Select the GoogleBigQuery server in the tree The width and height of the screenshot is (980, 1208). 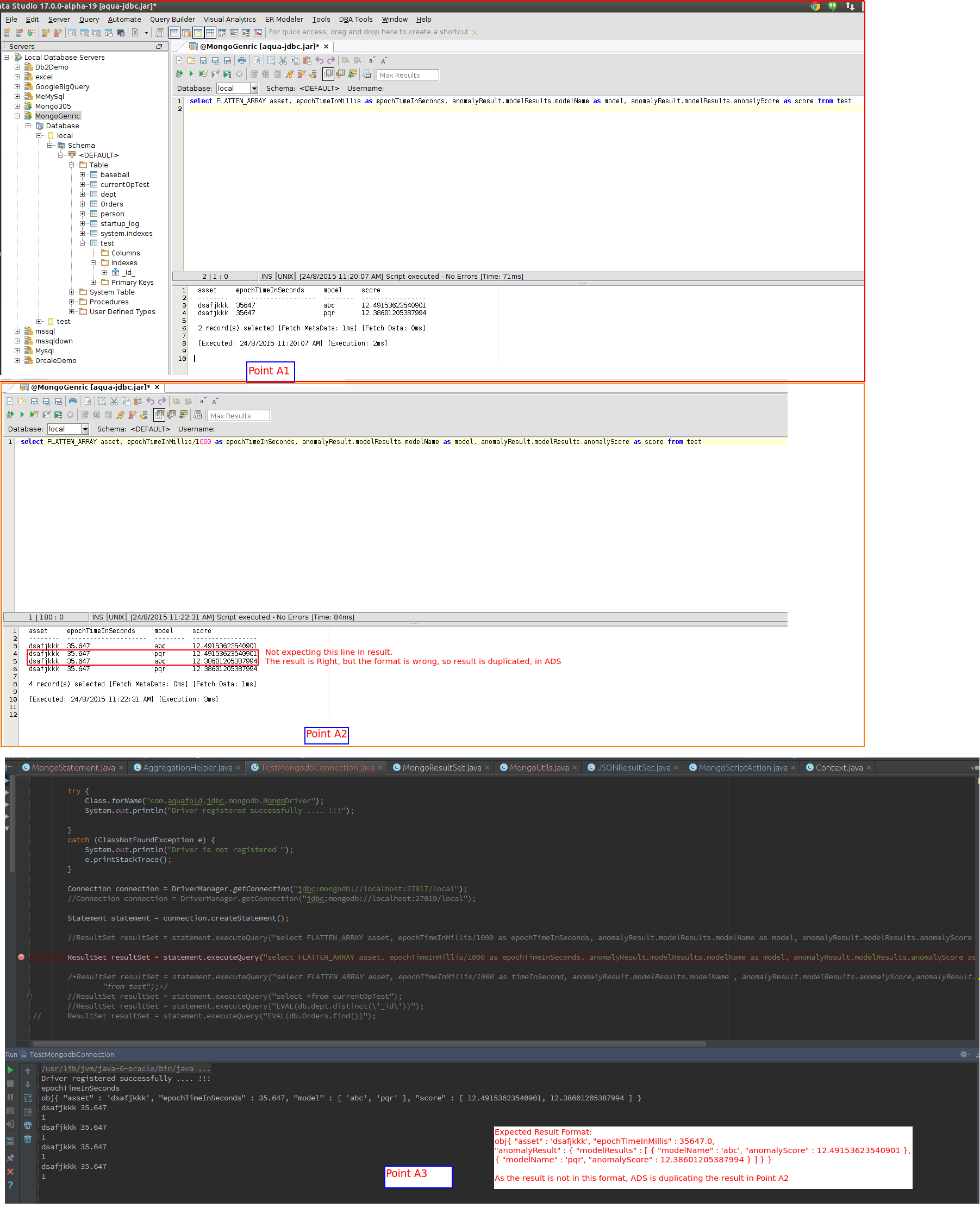point(62,87)
